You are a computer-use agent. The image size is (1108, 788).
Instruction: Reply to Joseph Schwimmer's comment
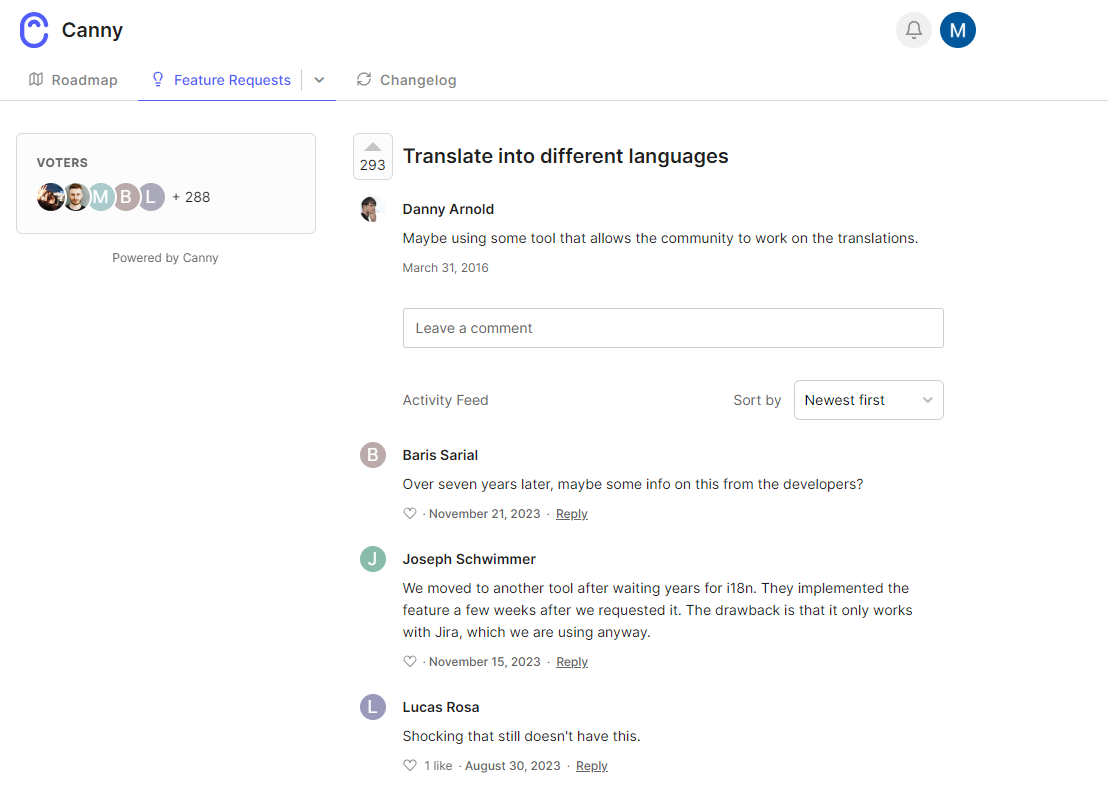tap(571, 661)
